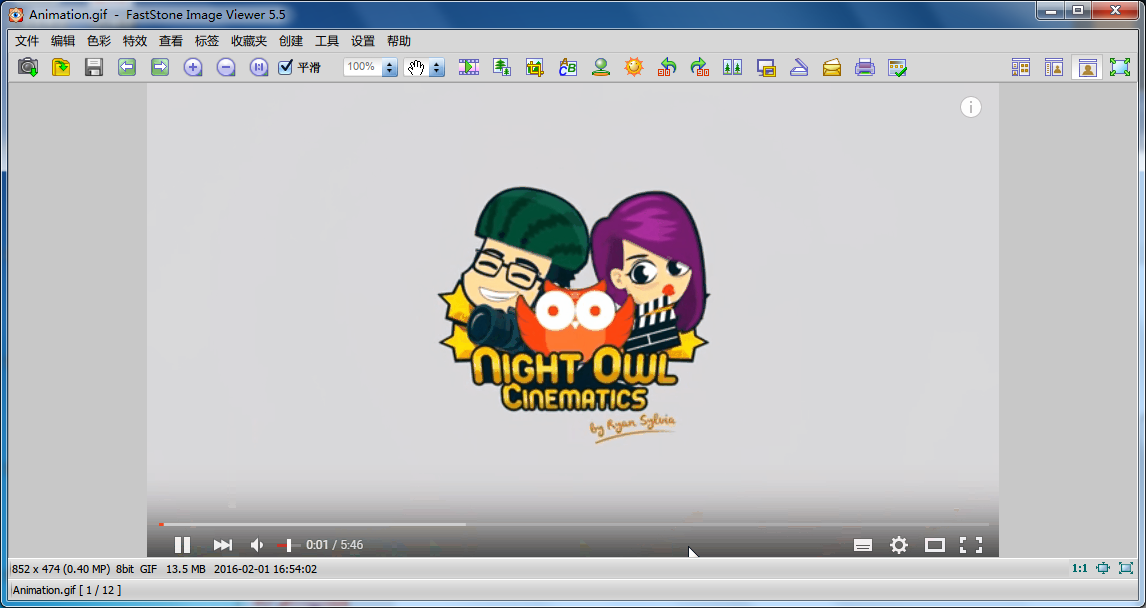Open the 工具 menu
Image resolution: width=1146 pixels, height=608 pixels.
click(327, 41)
